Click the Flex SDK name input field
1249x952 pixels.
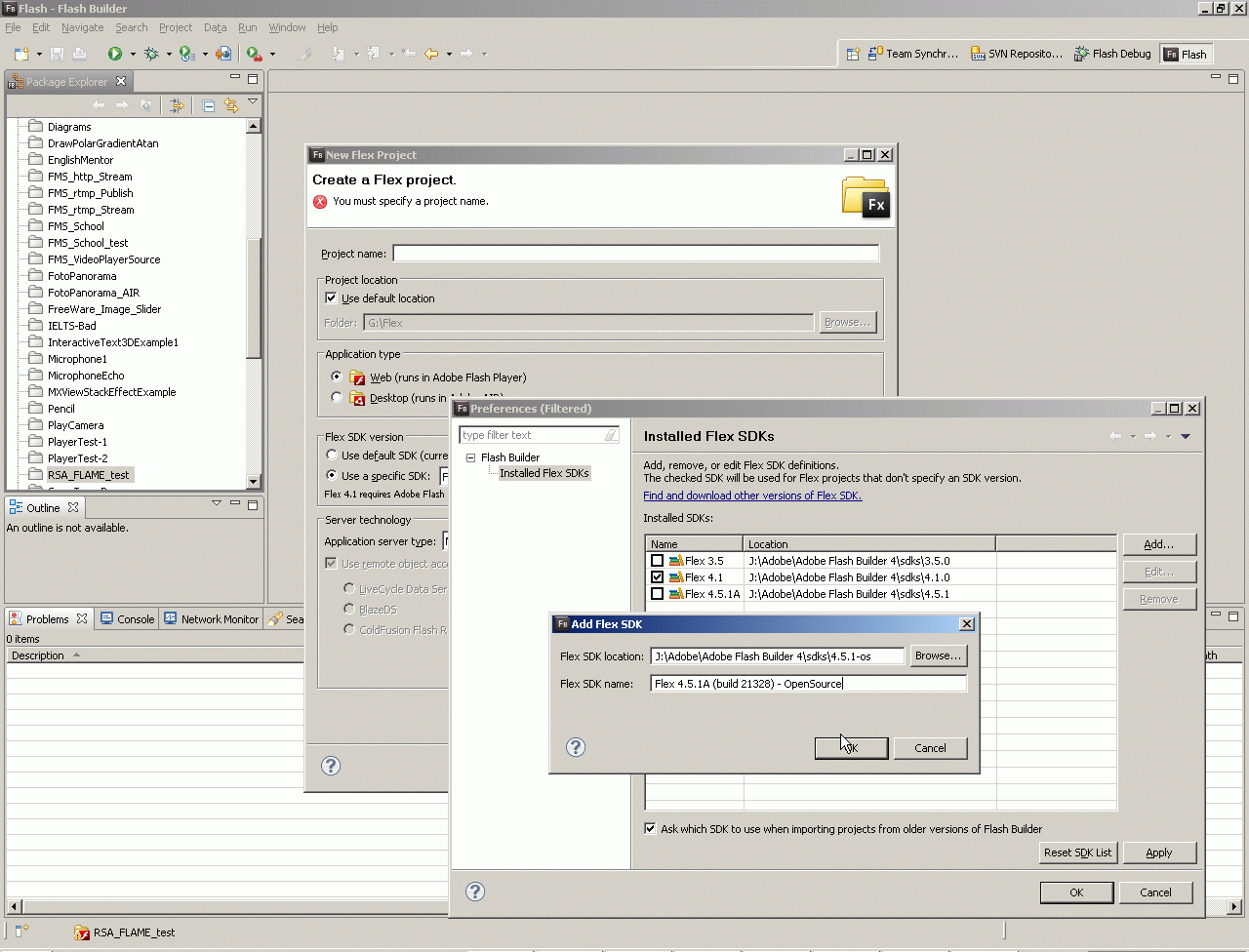coord(808,684)
